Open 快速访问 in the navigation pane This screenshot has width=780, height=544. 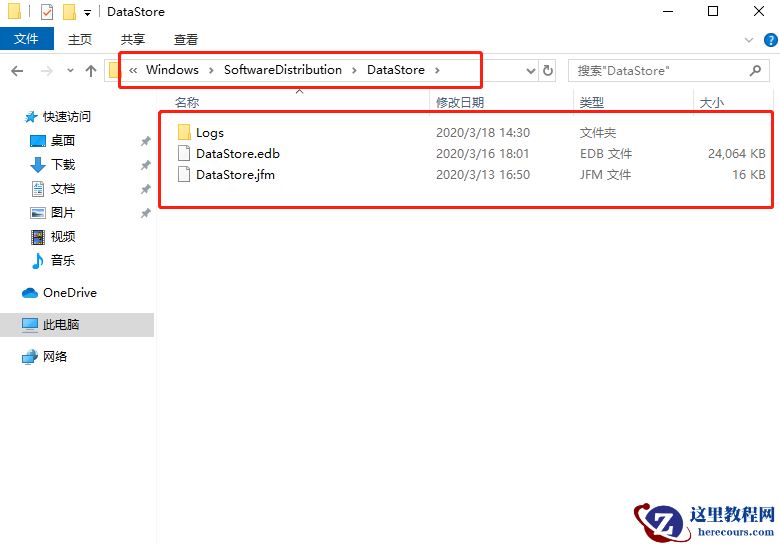67,117
